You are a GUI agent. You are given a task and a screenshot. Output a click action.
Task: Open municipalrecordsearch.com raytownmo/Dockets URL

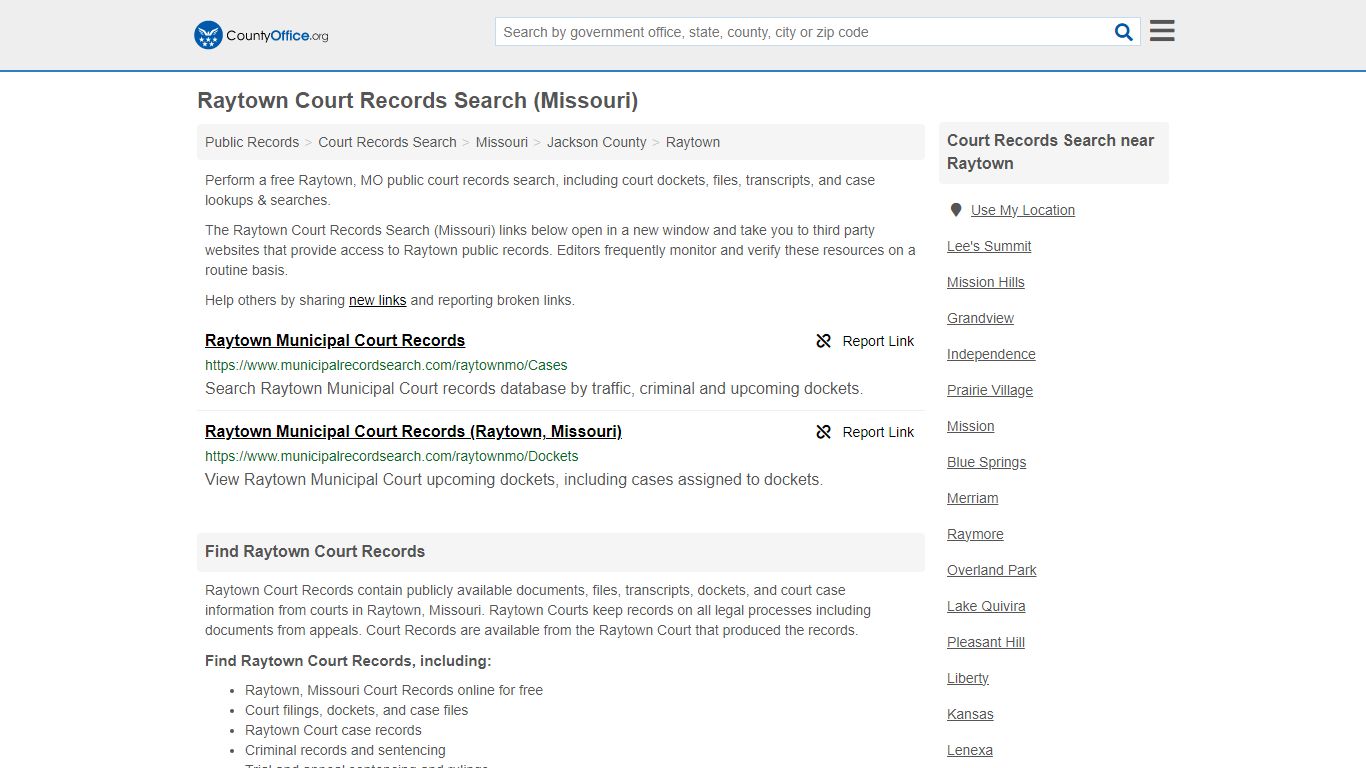coord(392,456)
